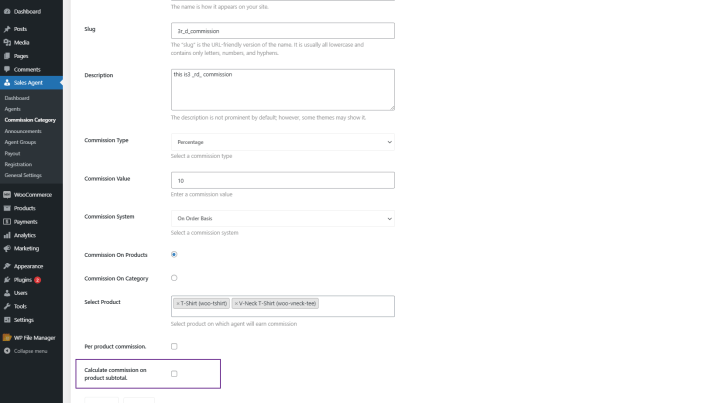Click the Posts pin icon in sidebar
Viewport: 704px width, 403px height.
click(x=7, y=29)
